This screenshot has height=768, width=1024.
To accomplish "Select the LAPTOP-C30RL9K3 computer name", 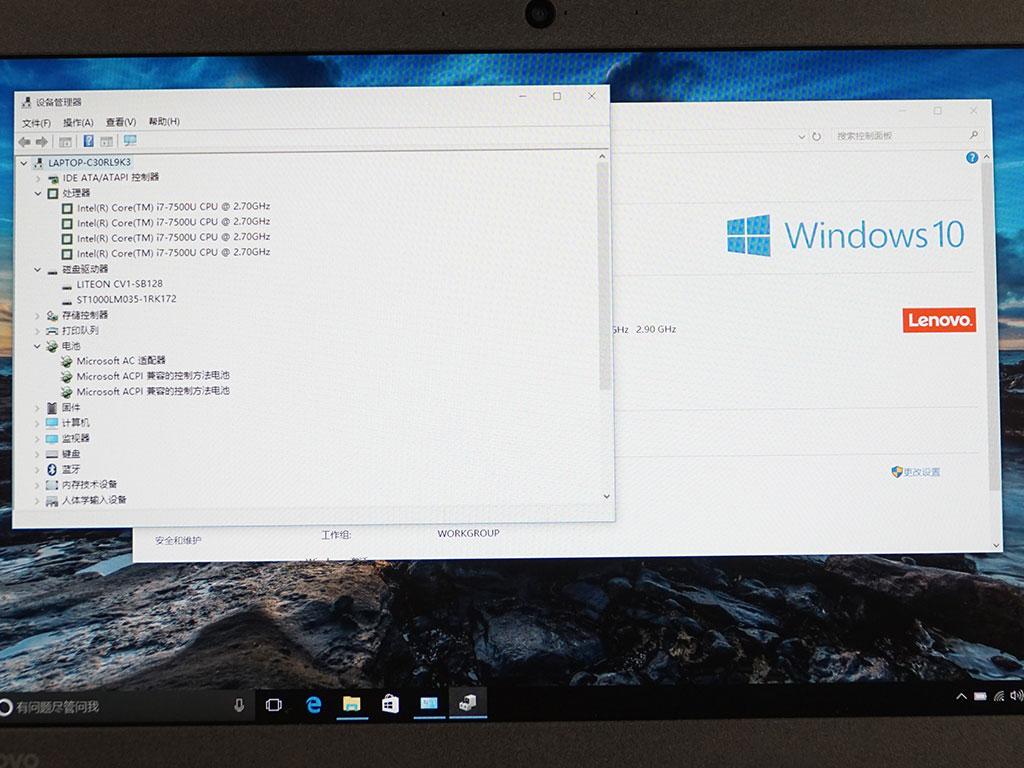I will (x=89, y=163).
